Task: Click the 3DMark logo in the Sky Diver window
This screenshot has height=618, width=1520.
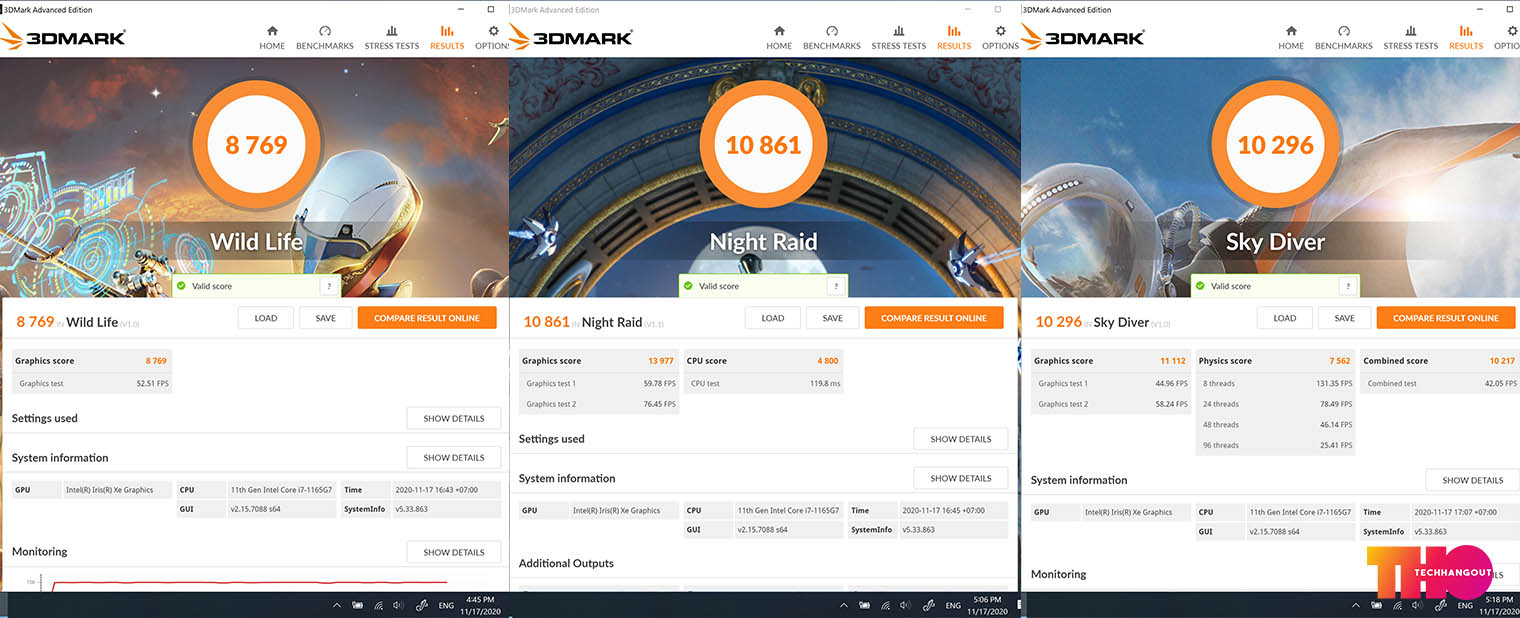Action: (x=1082, y=37)
